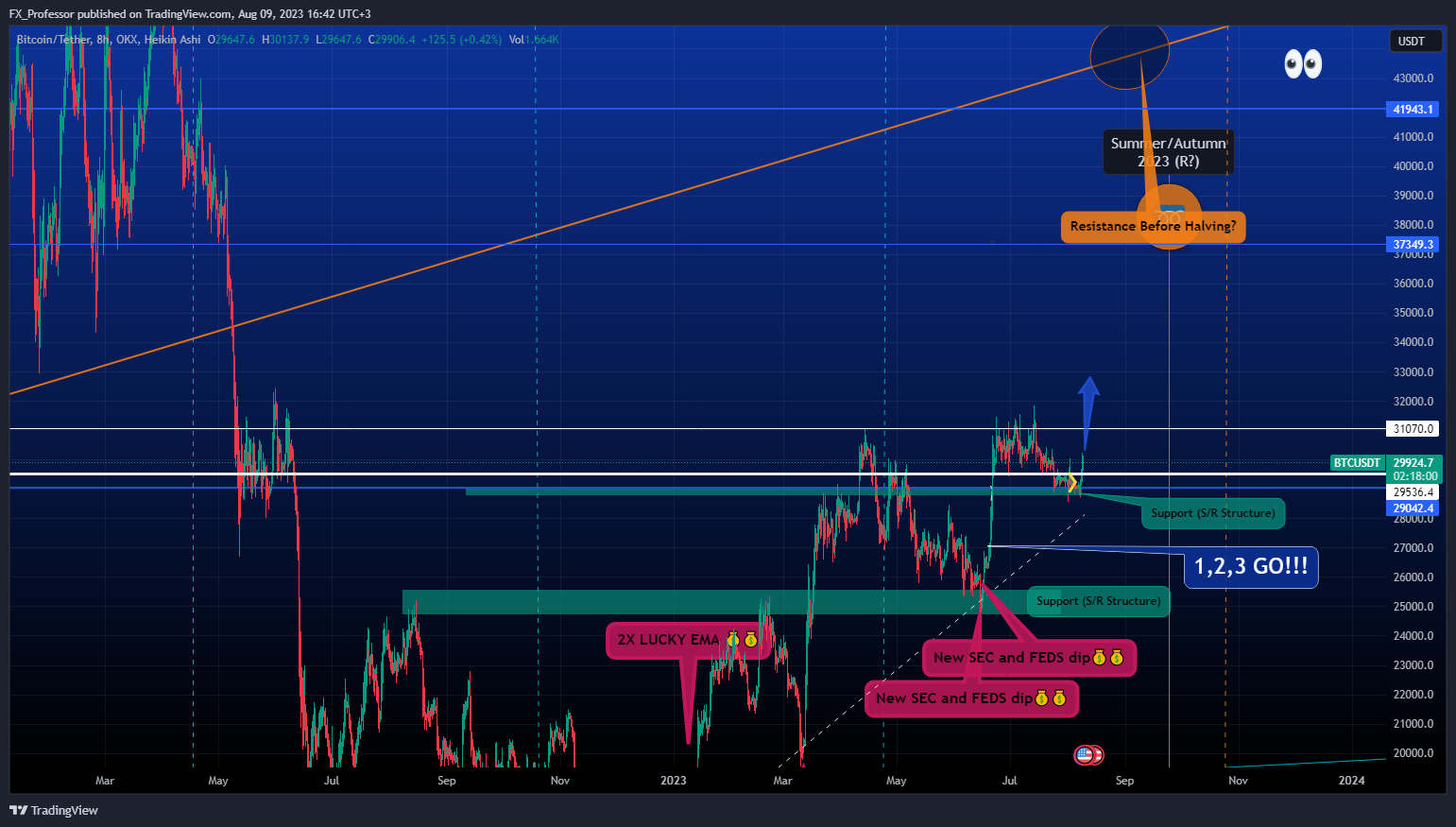Click the 31070.0 price label
Screen dimensions: 1456x827
point(1413,428)
